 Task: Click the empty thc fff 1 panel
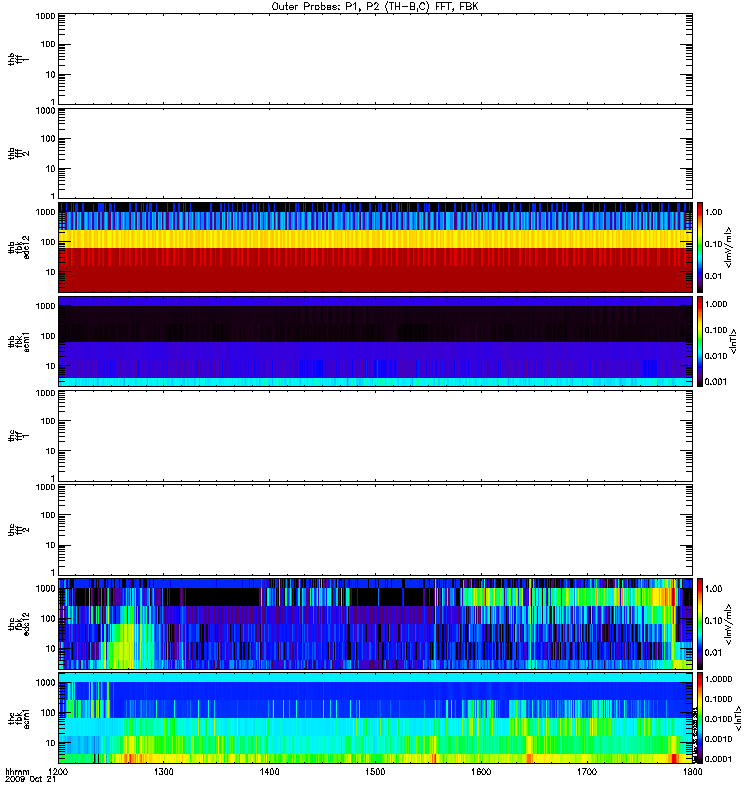click(376, 436)
